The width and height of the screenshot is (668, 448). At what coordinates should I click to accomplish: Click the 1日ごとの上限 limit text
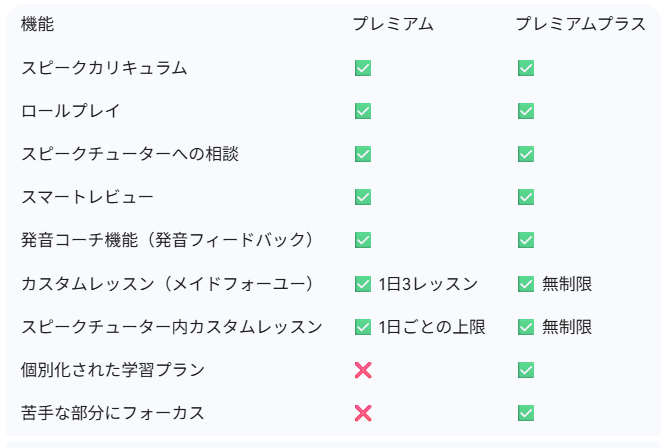pyautogui.click(x=432, y=327)
